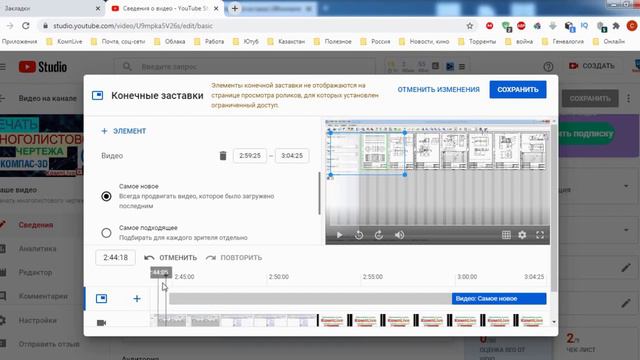Open the Сведения sidebar item
Viewport: 640px width, 360px height.
coord(36,225)
